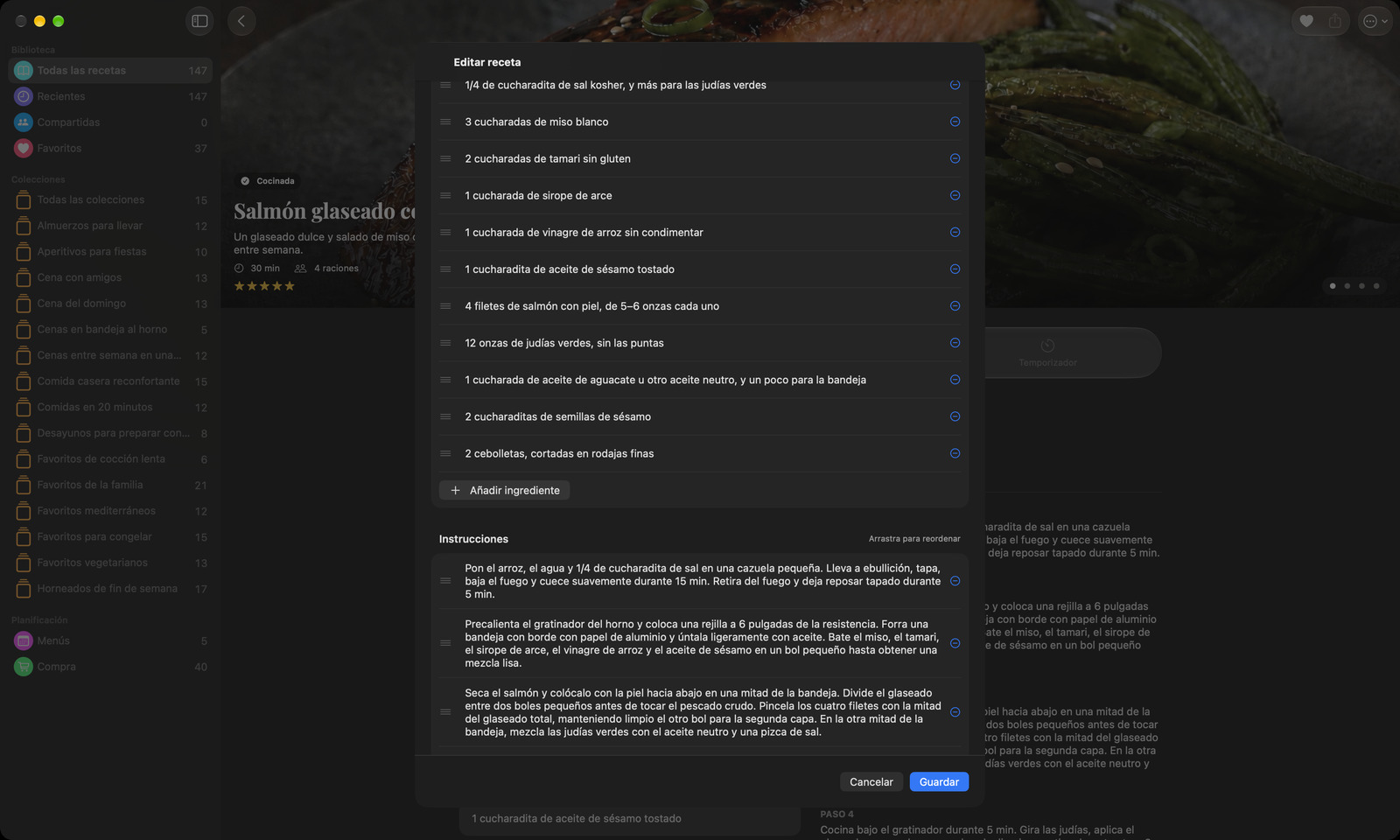The height and width of the screenshot is (840, 1400).
Task: Delete the filetes de salmón ingredient
Action: coord(955,305)
